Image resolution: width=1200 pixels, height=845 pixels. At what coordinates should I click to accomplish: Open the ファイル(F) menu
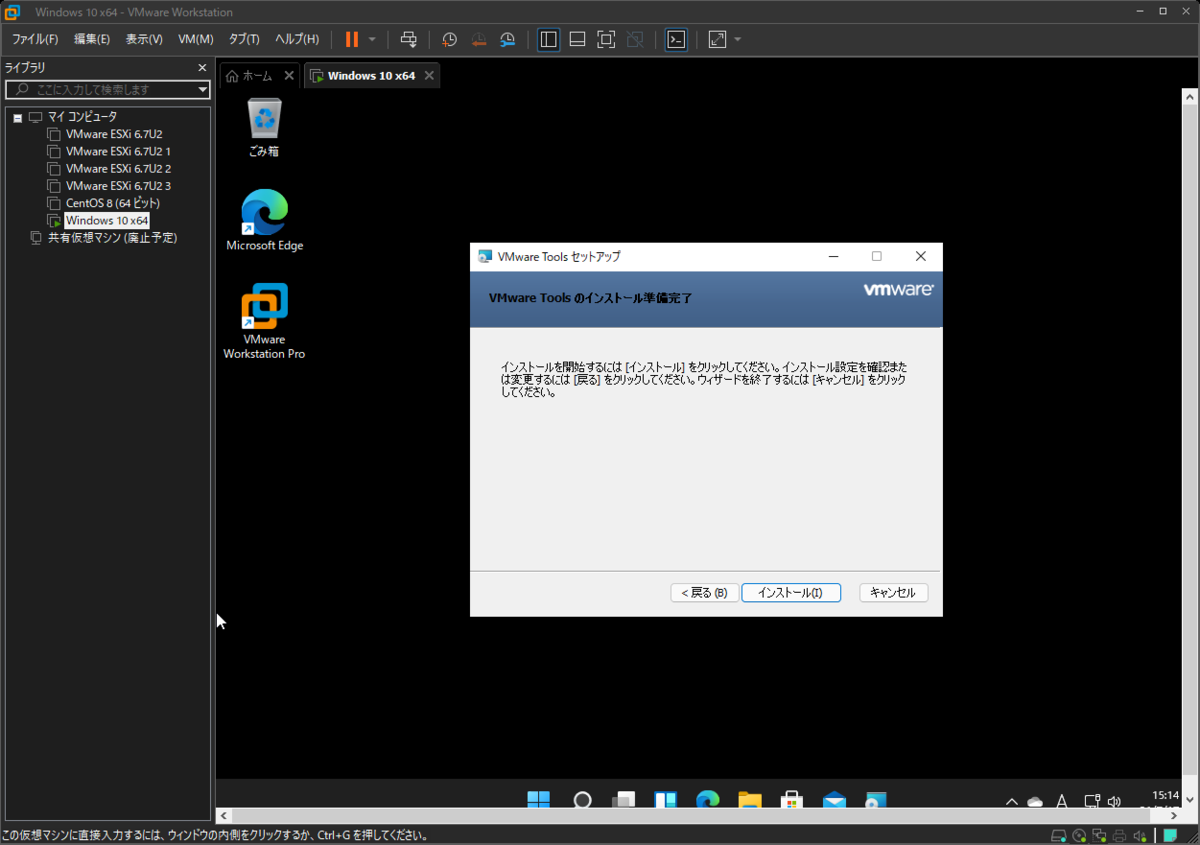click(x=35, y=39)
